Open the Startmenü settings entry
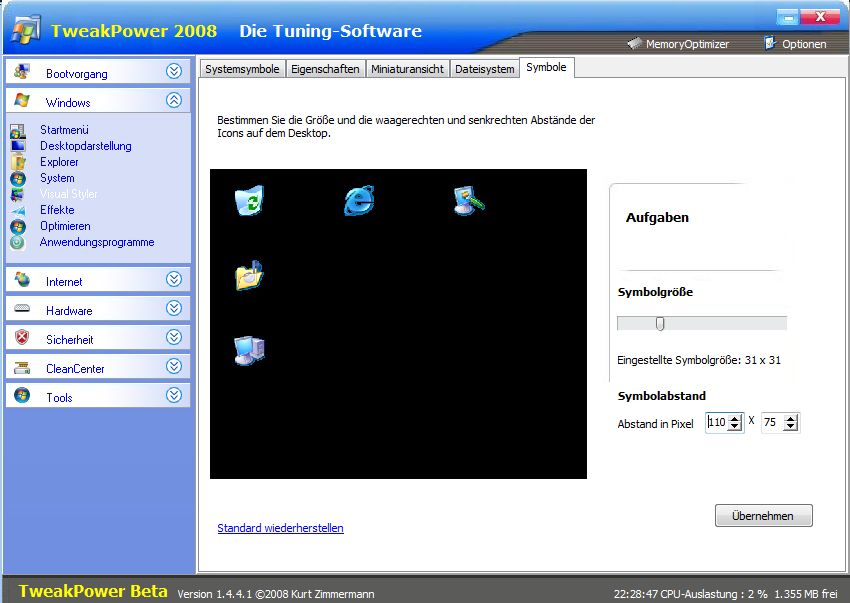 64,130
